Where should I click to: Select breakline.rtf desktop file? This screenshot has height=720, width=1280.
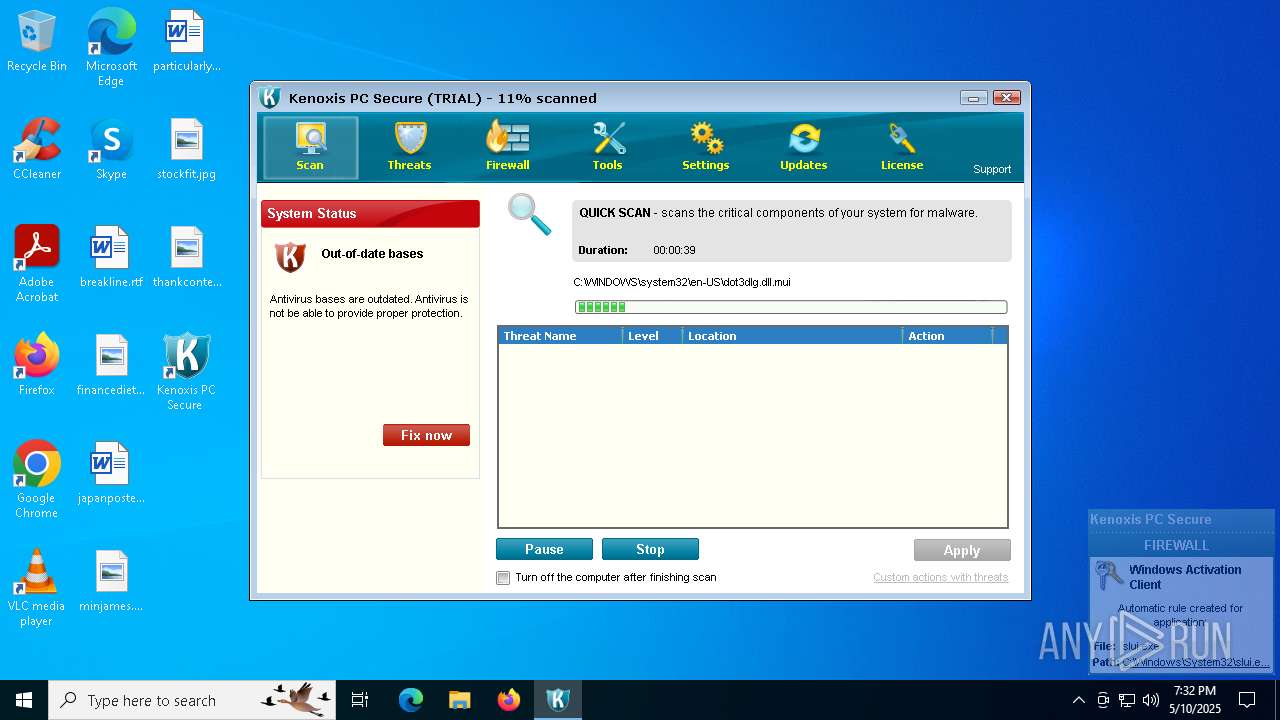[111, 258]
